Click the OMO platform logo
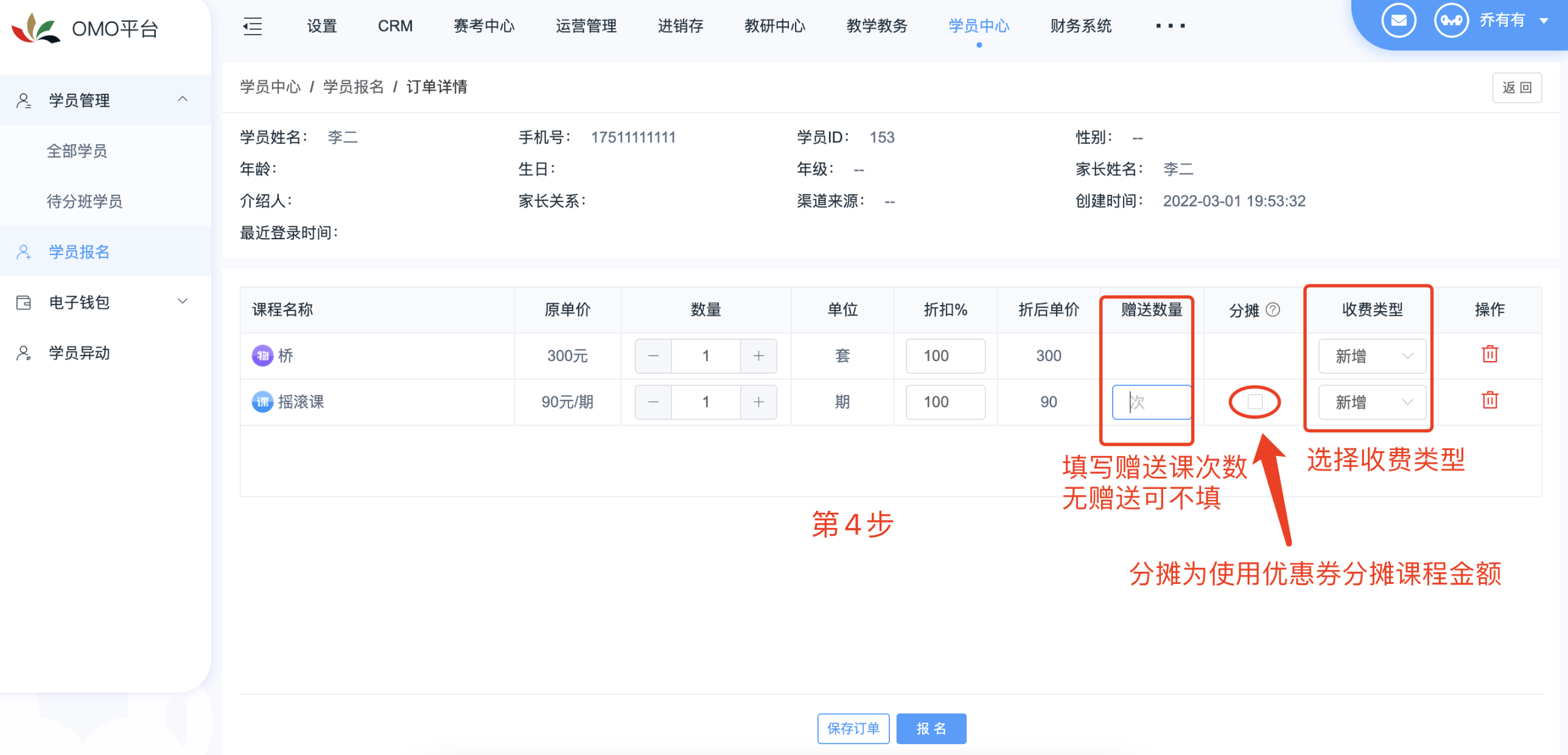This screenshot has width=1568, height=755. click(x=35, y=28)
